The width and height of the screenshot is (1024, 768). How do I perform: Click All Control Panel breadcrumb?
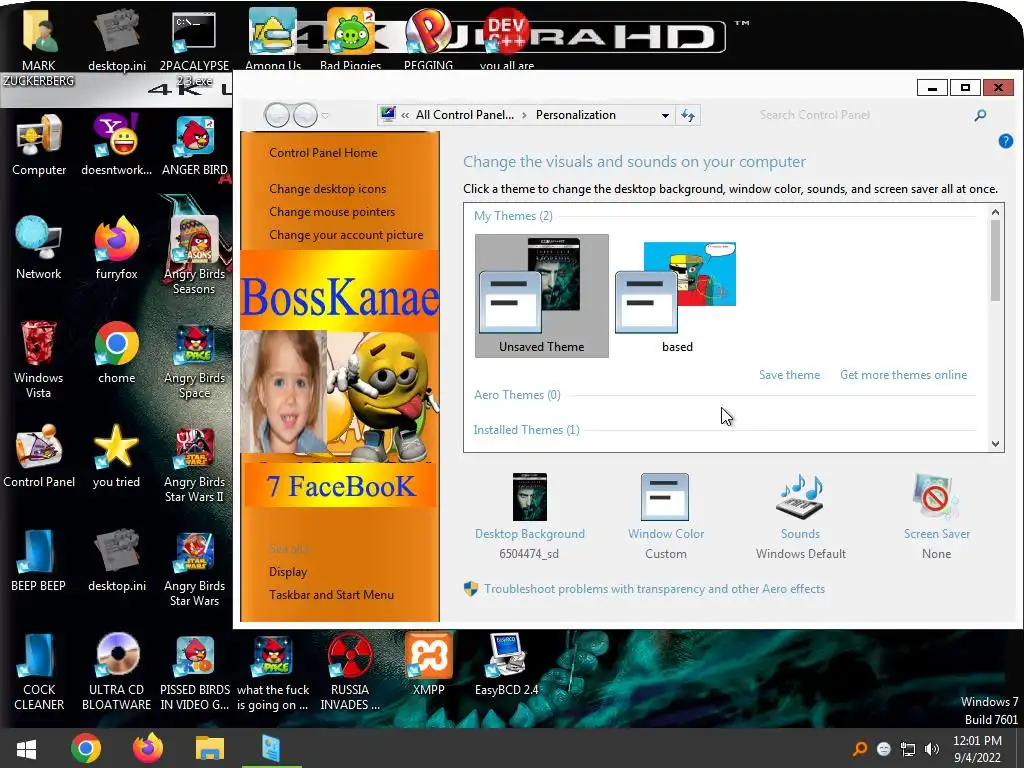point(464,115)
